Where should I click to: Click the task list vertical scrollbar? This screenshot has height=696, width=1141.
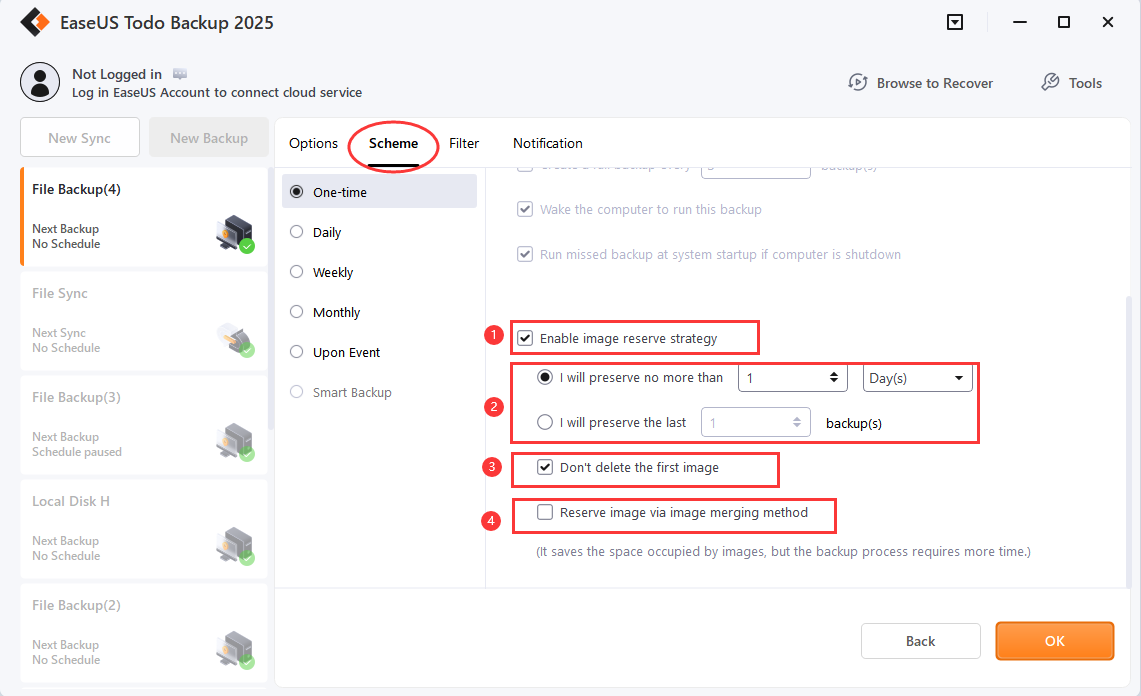(271, 298)
